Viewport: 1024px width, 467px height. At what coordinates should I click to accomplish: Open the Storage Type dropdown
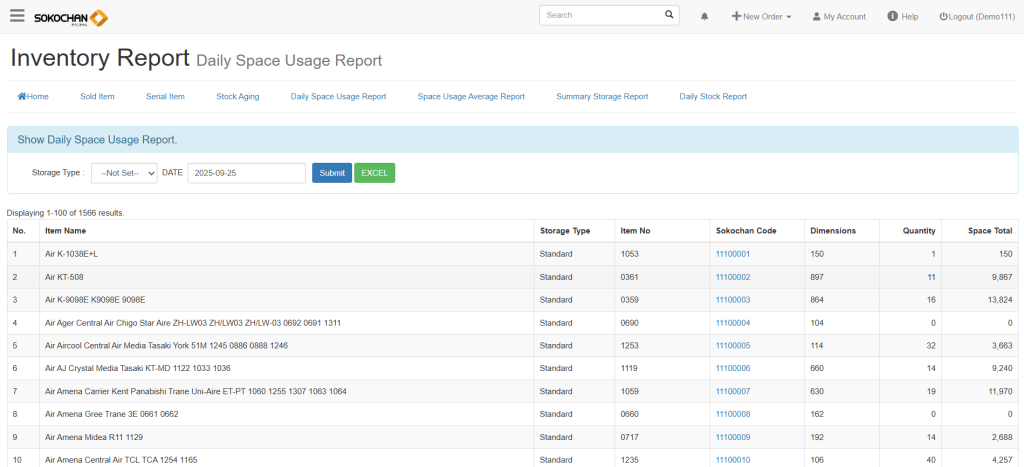[x=124, y=173]
